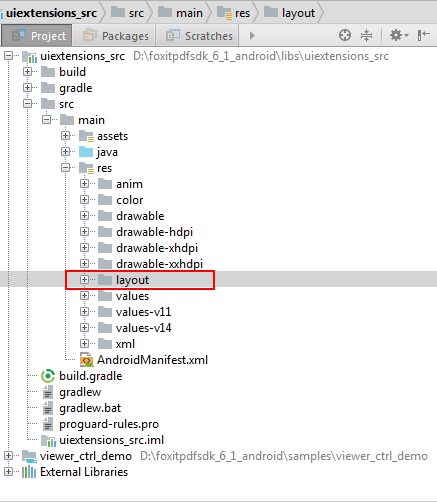Click layout in breadcrumb bar

(x=289, y=13)
